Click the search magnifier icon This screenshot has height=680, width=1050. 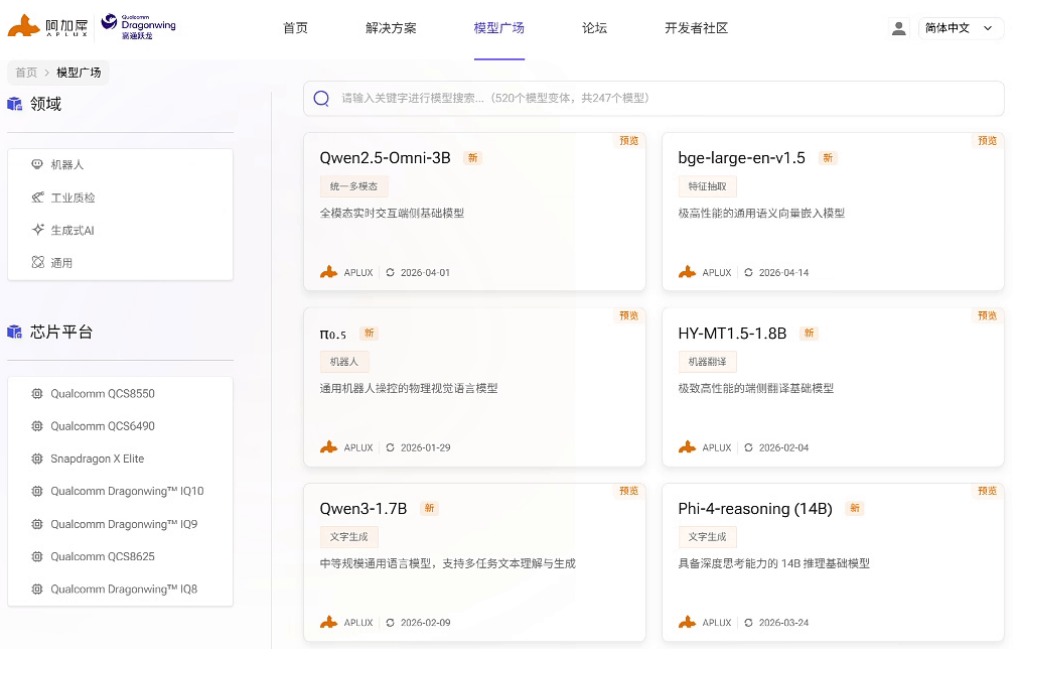321,98
